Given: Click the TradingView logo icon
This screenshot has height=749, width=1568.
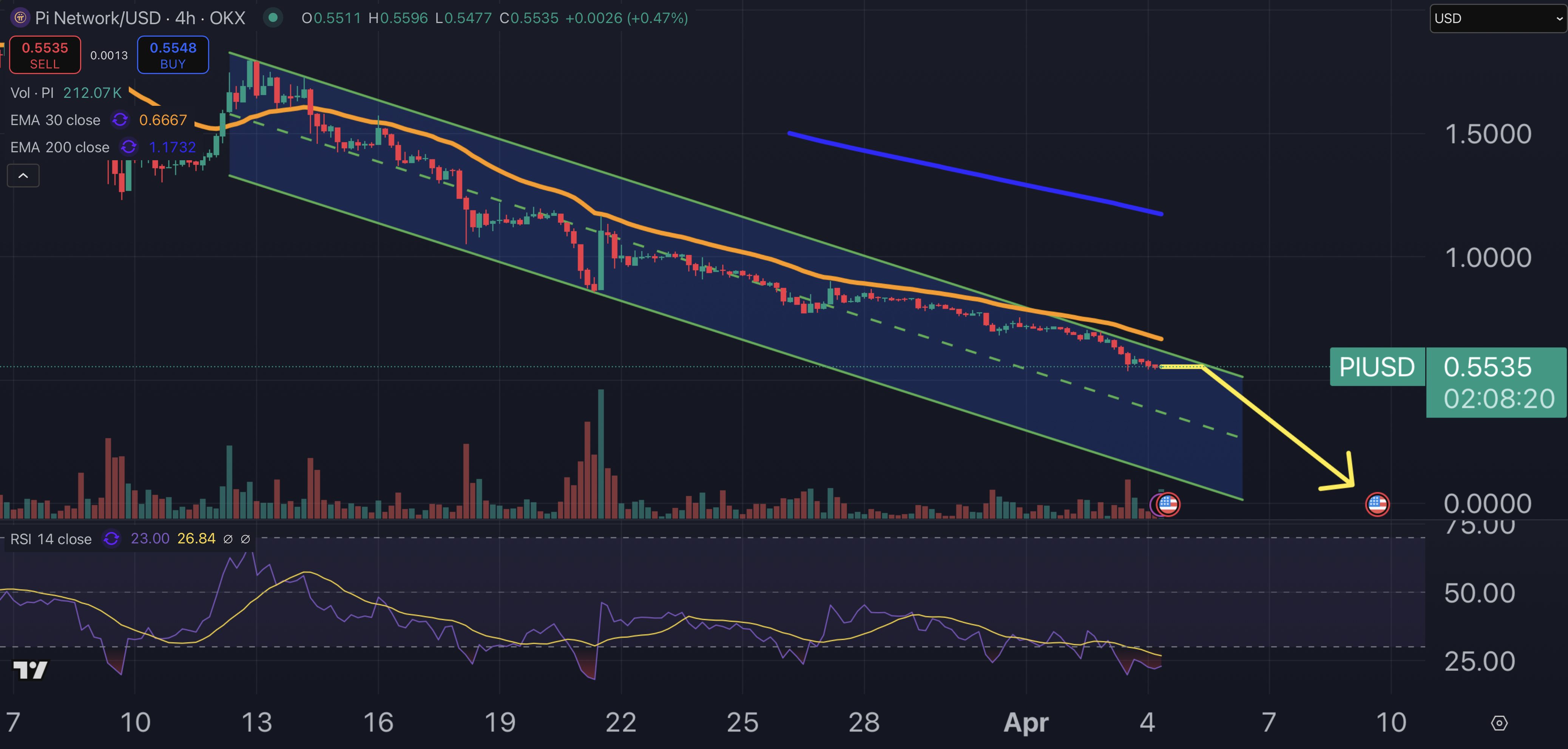Looking at the screenshot, I should pos(30,670).
